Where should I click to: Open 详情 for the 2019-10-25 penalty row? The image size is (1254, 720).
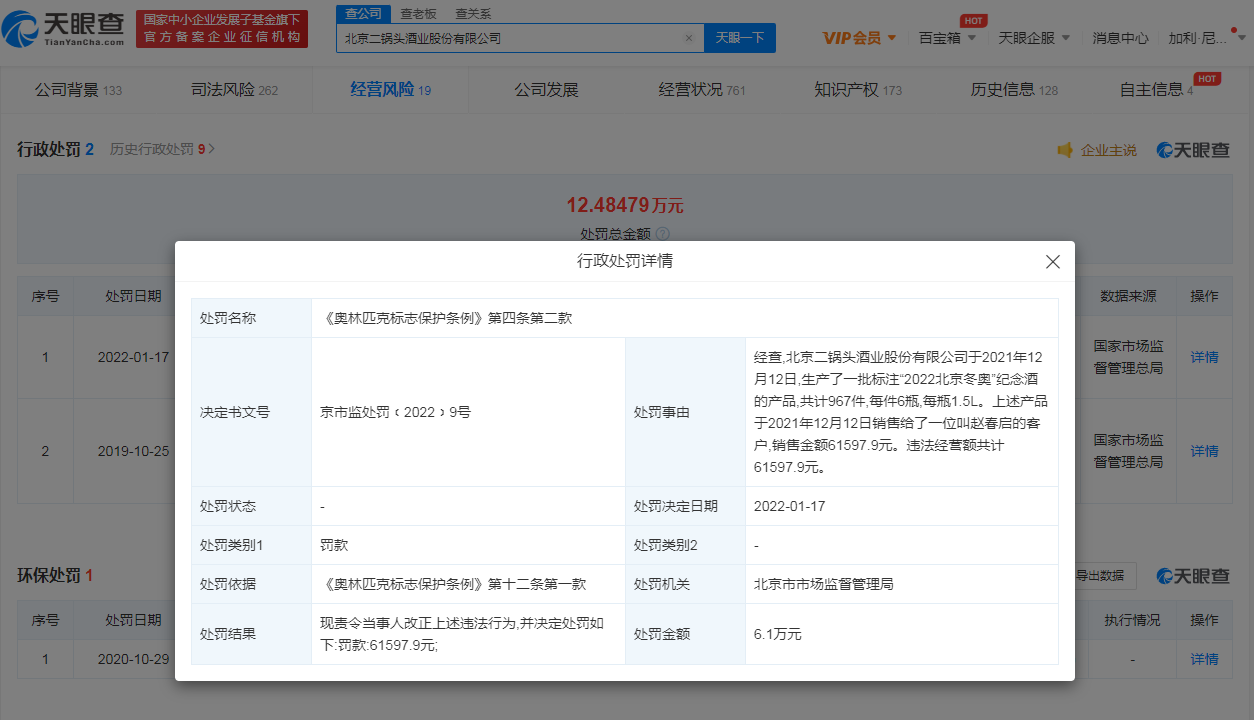click(x=1204, y=451)
